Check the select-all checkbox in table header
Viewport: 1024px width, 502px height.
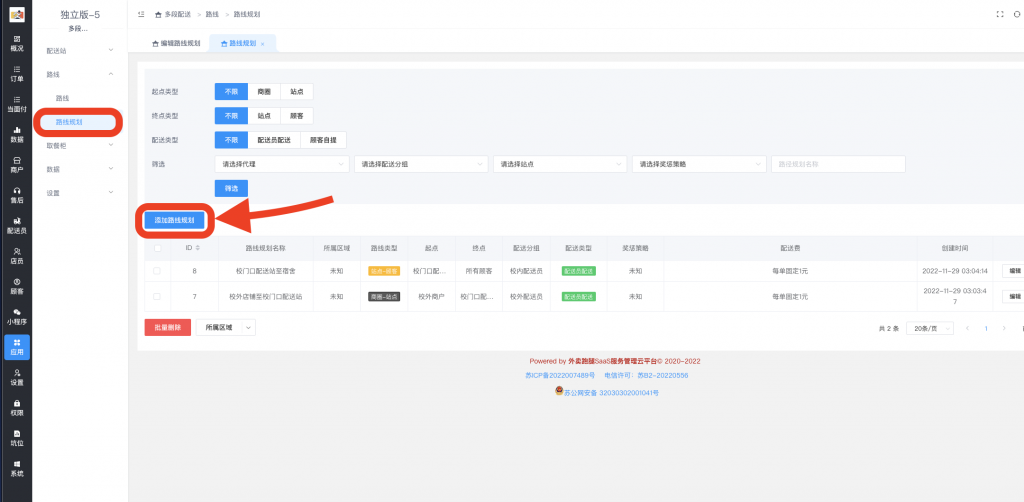(157, 248)
